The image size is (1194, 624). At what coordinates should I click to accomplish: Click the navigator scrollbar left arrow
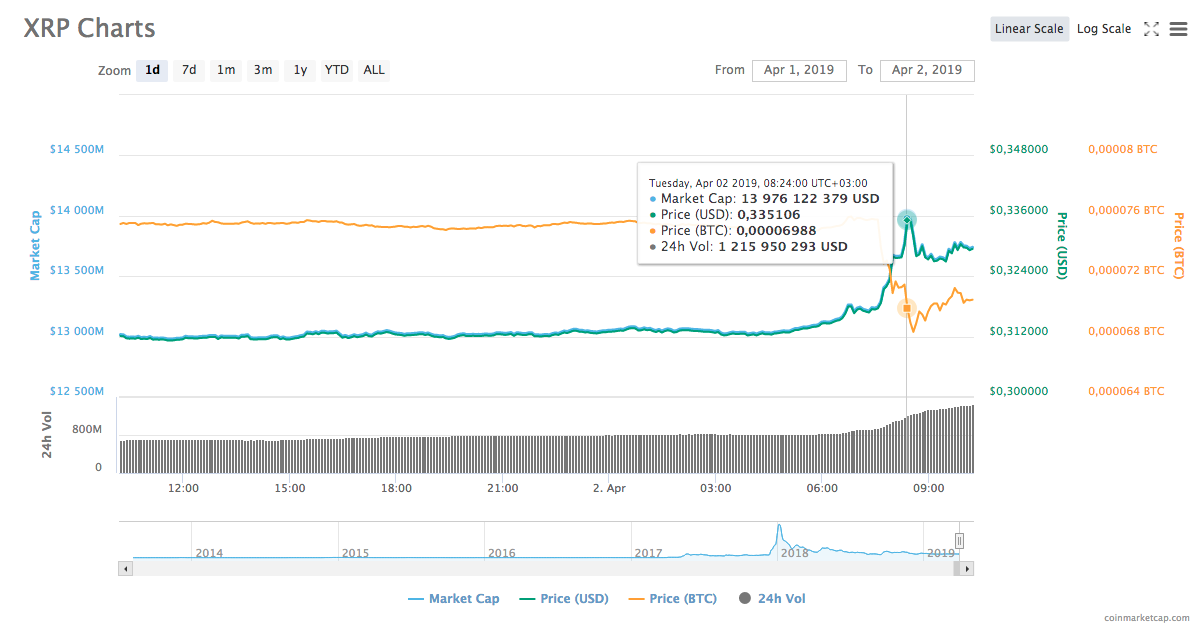click(x=125, y=568)
